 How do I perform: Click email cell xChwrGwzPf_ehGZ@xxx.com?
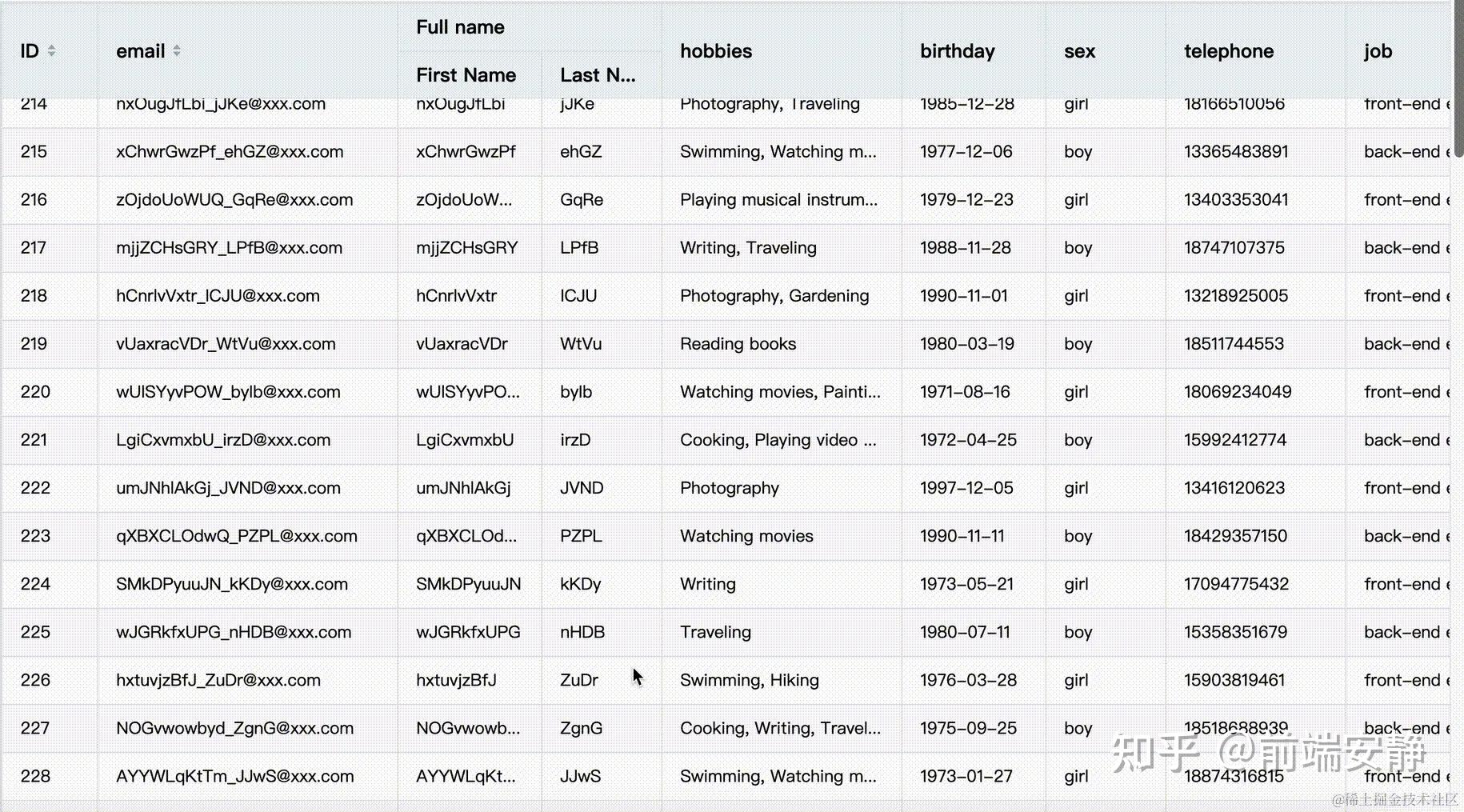pos(230,152)
